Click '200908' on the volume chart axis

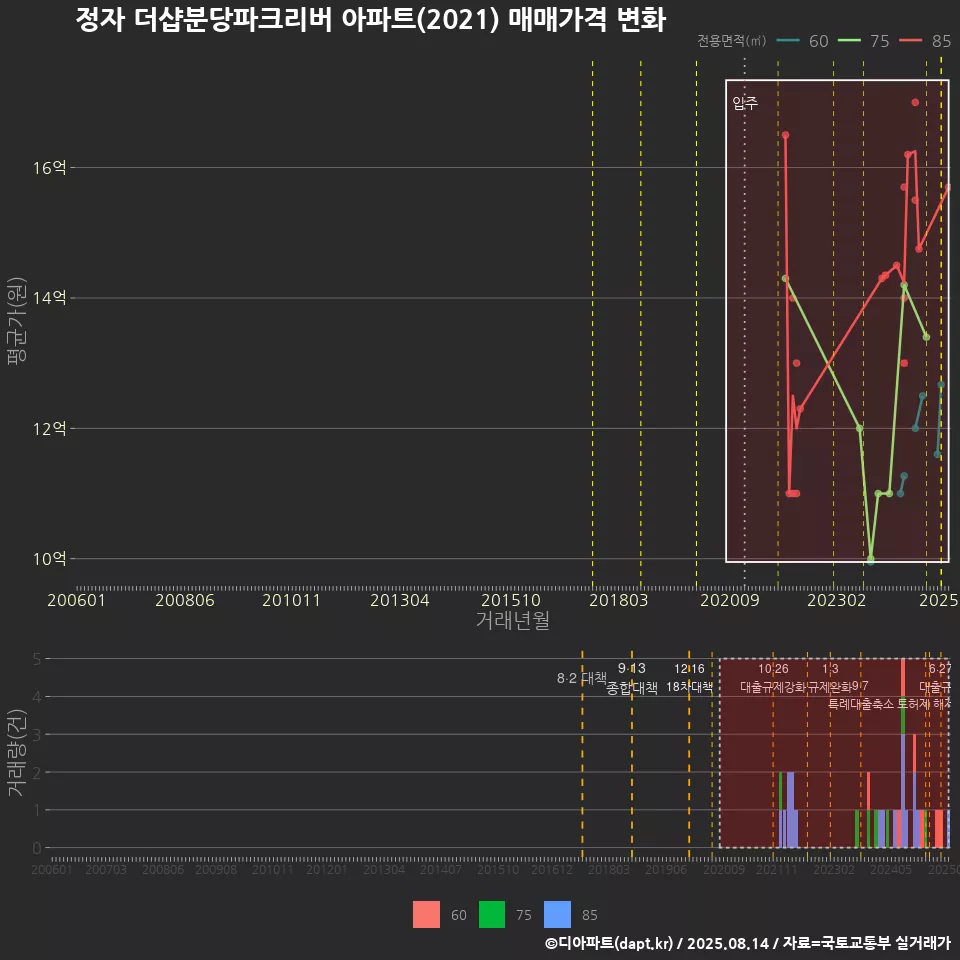tap(216, 869)
